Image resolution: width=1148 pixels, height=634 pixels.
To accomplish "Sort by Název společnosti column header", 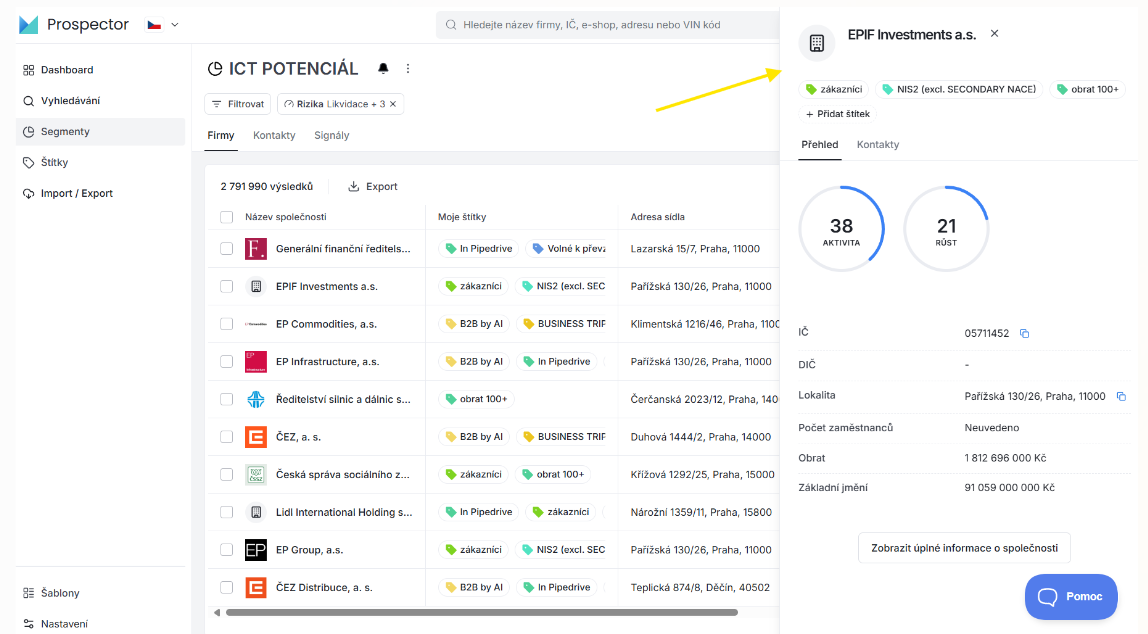I will coord(286,217).
